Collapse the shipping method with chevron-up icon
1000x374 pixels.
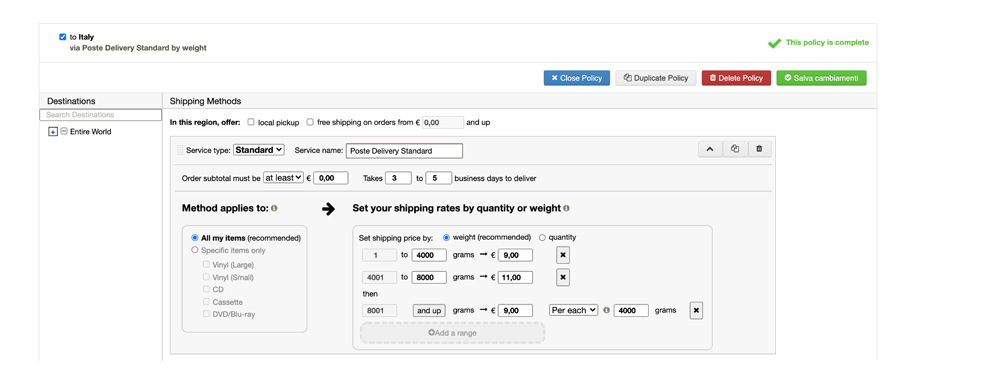[x=710, y=149]
